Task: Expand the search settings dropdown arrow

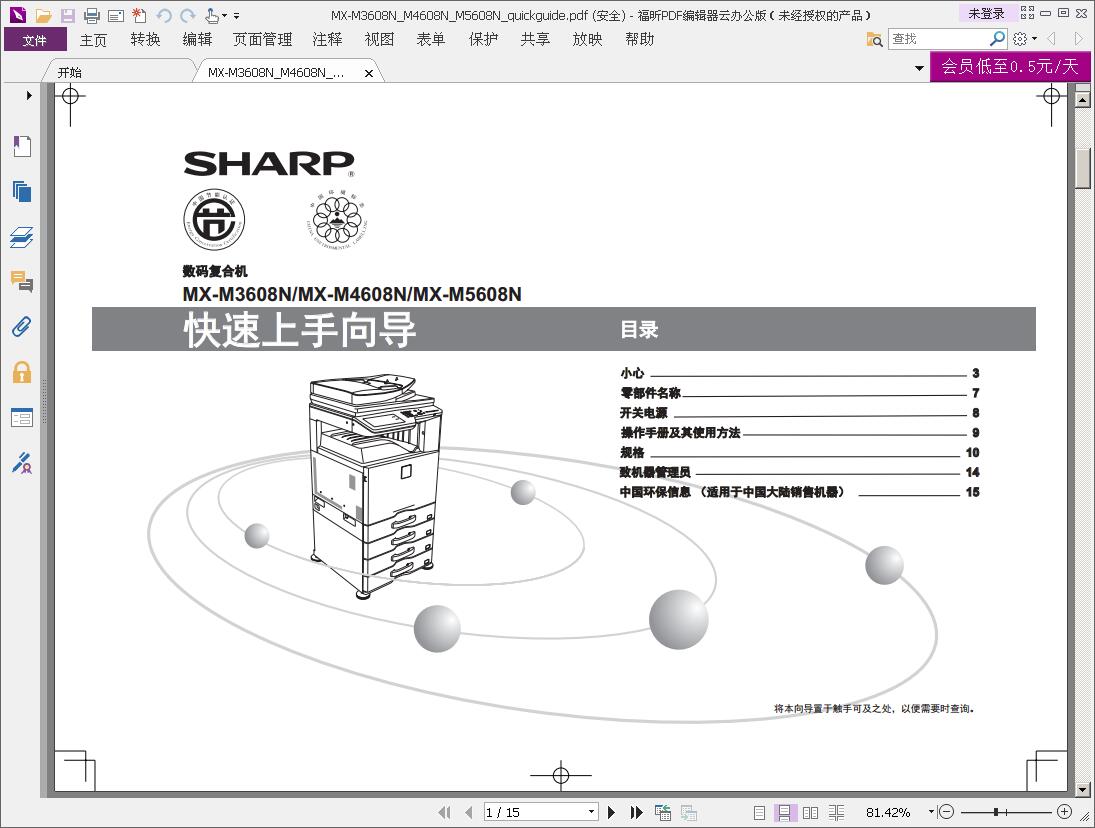Action: 1034,39
